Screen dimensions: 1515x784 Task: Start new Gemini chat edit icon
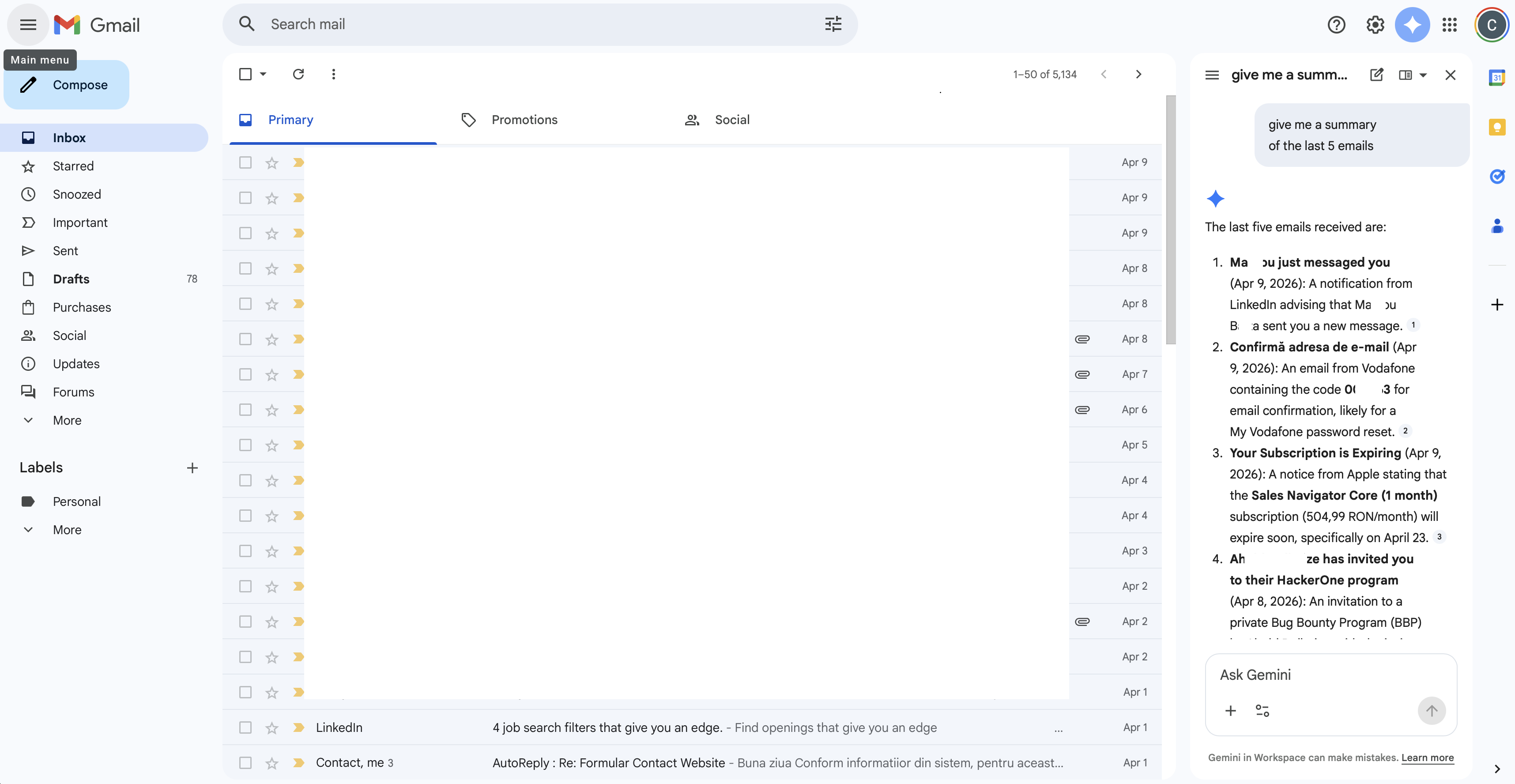pyautogui.click(x=1377, y=75)
